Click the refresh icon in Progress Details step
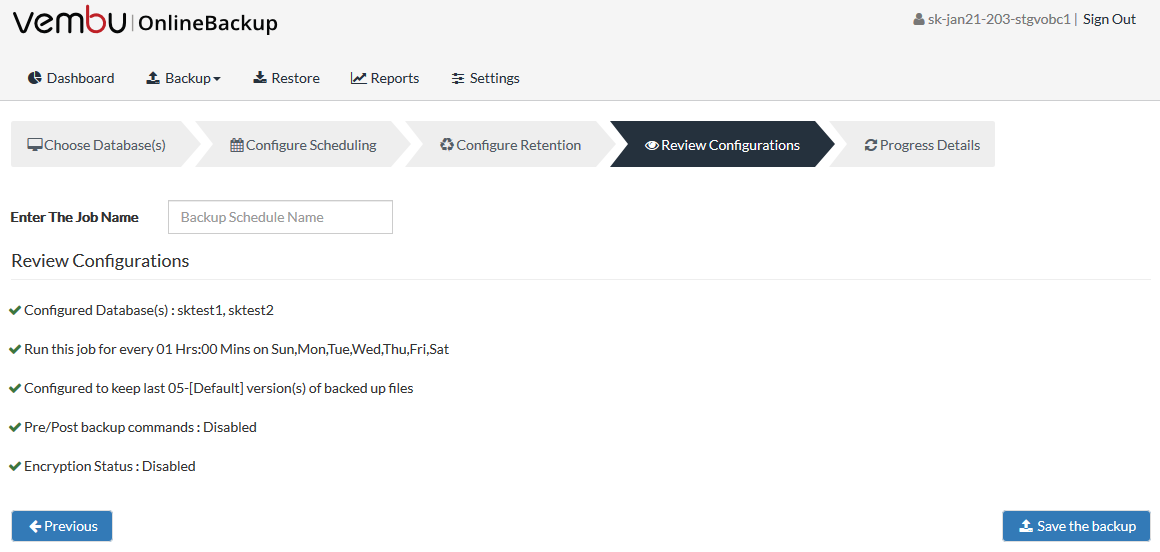The width and height of the screenshot is (1160, 552). click(871, 145)
